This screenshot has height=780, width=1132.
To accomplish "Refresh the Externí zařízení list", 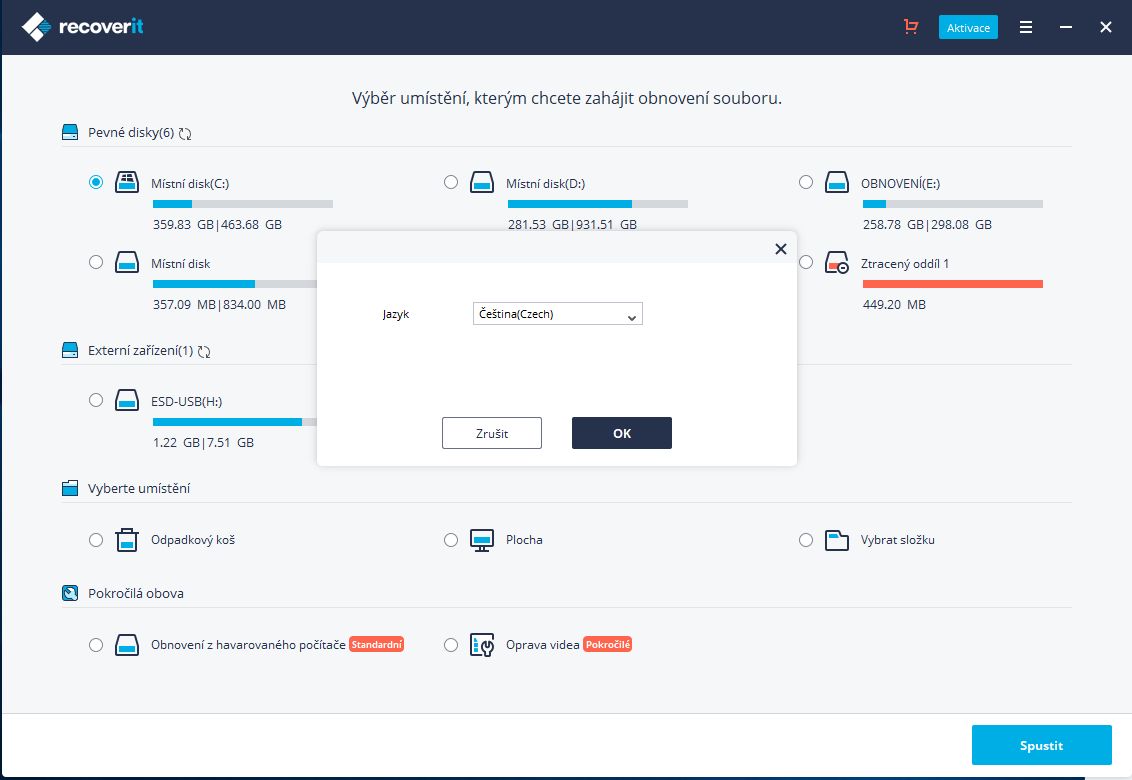I will click(204, 352).
